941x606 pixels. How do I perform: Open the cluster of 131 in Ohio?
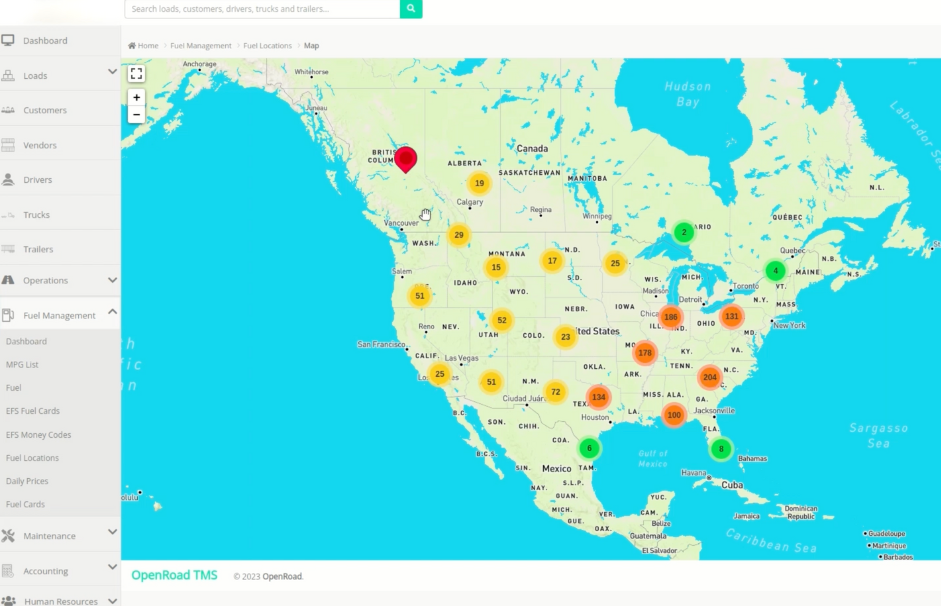732,316
